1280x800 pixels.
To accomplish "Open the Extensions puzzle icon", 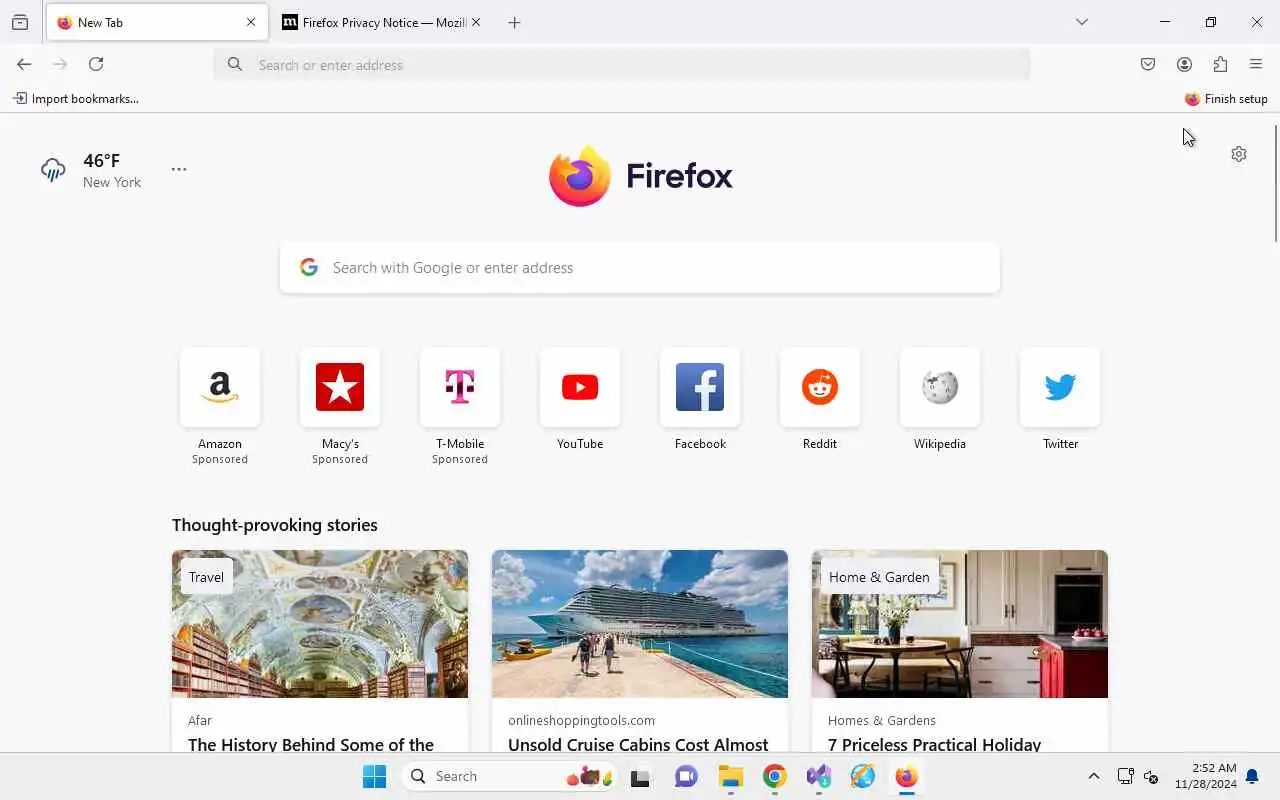I will 1220,64.
